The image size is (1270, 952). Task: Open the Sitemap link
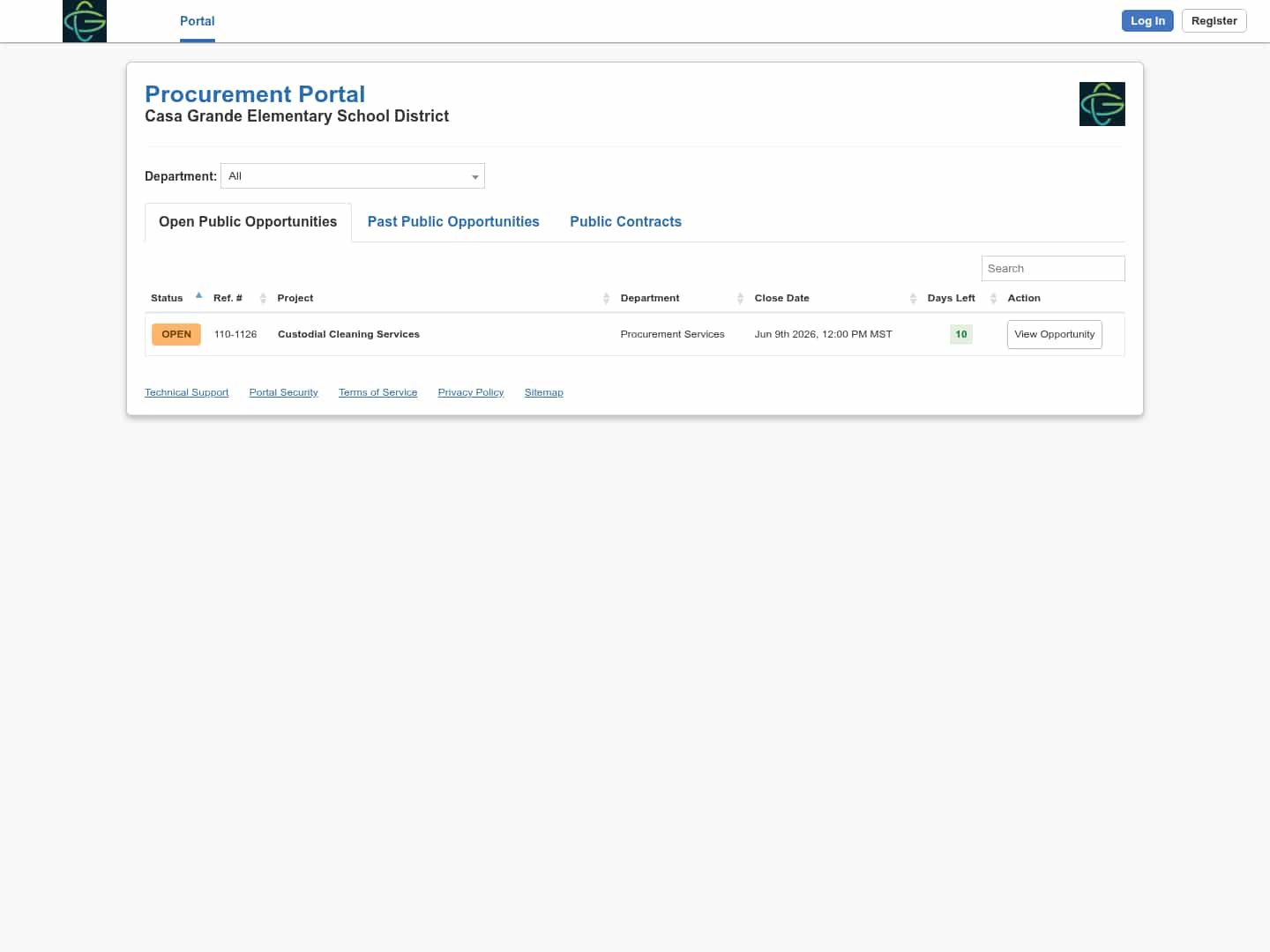click(x=543, y=392)
